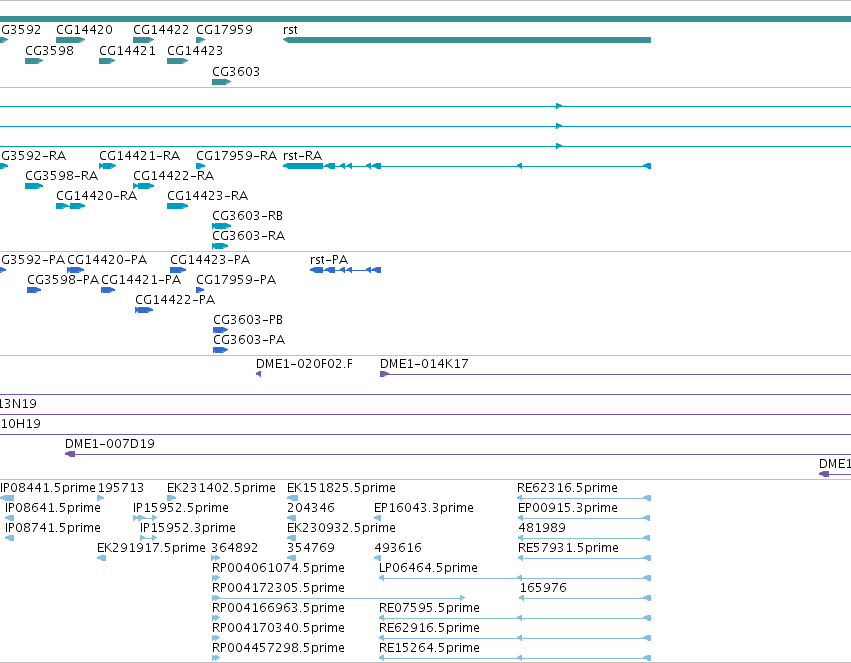851x663 pixels.
Task: Open EST label RE62916.5prime
Action: point(429,629)
